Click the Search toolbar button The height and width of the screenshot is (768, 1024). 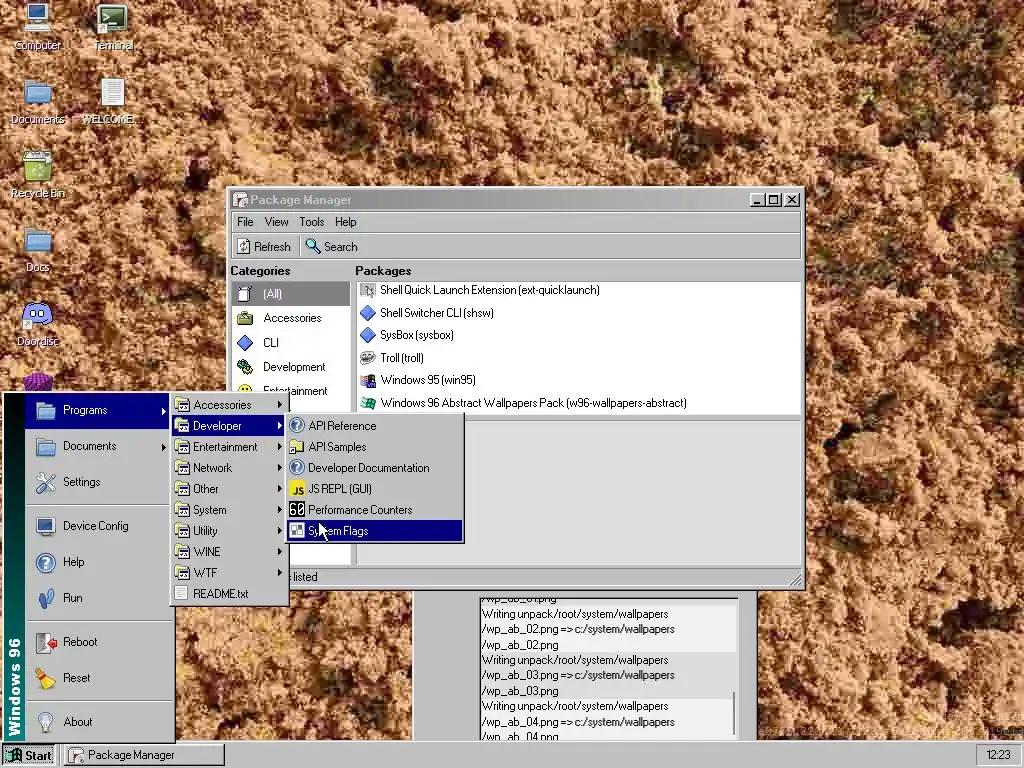pyautogui.click(x=332, y=246)
